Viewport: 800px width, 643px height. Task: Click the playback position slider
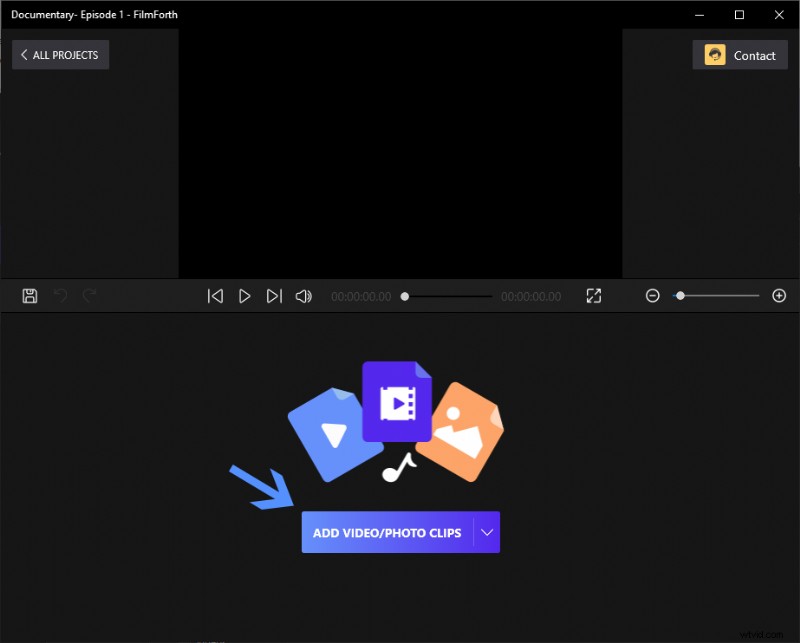point(404,295)
